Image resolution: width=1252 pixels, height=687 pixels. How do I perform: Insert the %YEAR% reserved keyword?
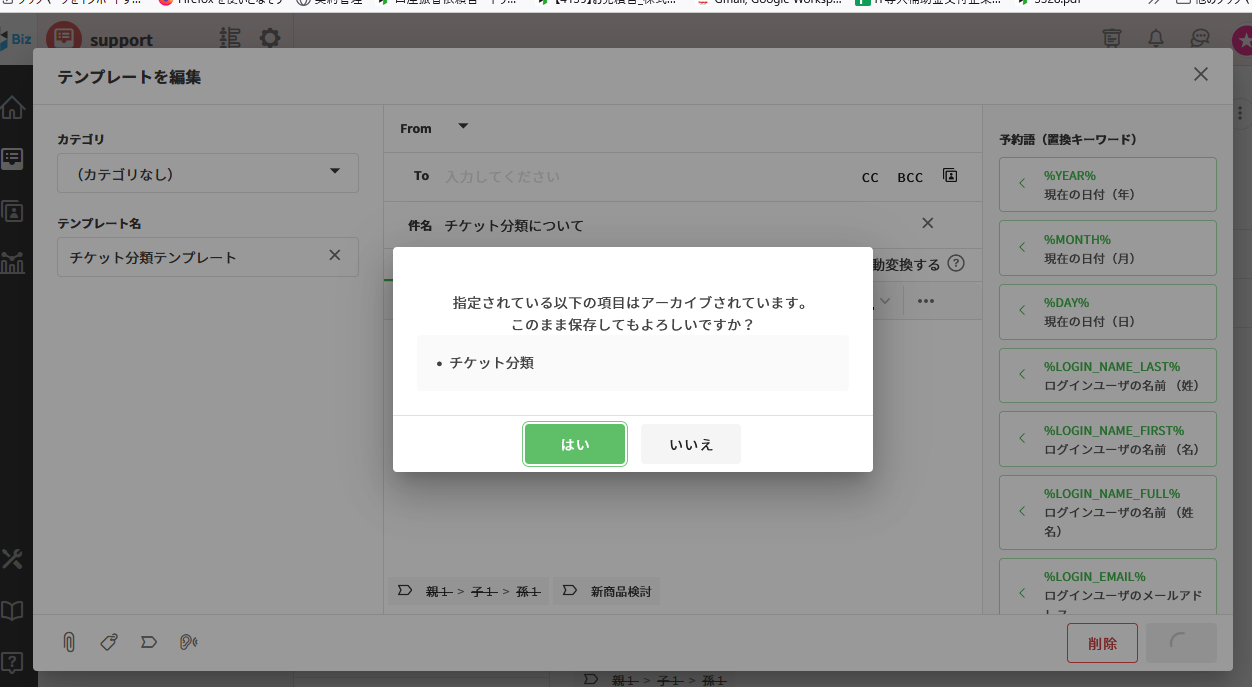pyautogui.click(x=1108, y=184)
